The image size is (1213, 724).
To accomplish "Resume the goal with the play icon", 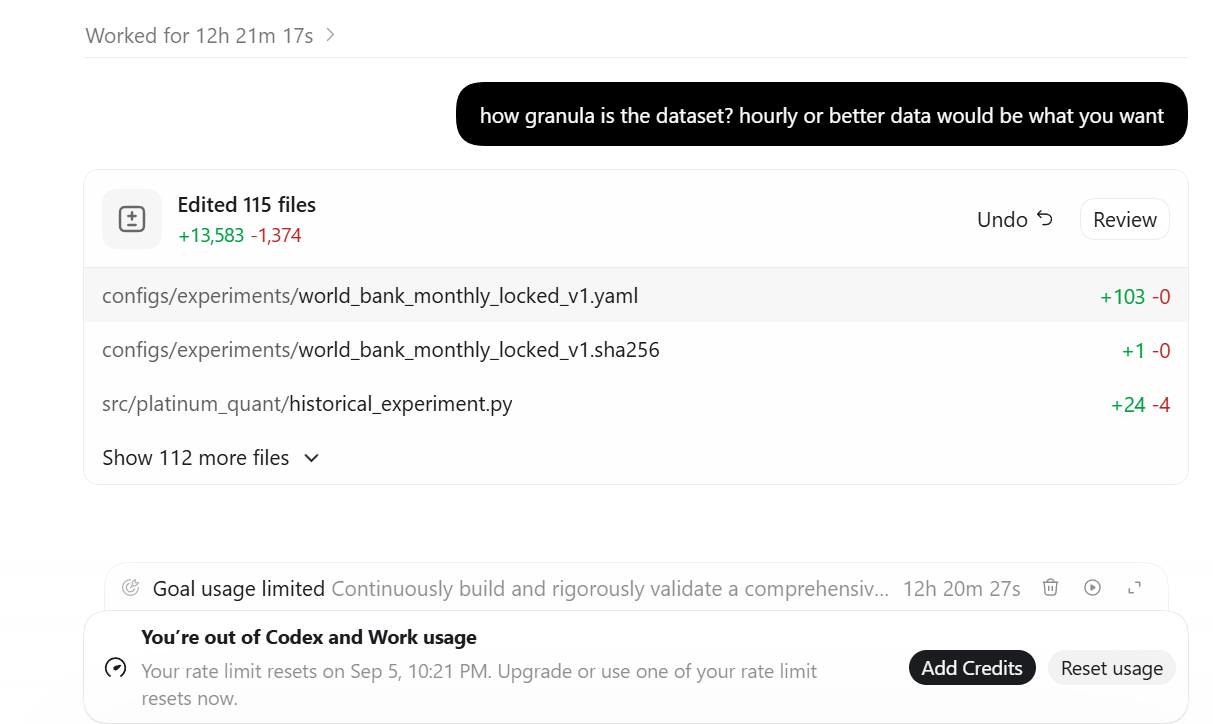I will tap(1092, 588).
